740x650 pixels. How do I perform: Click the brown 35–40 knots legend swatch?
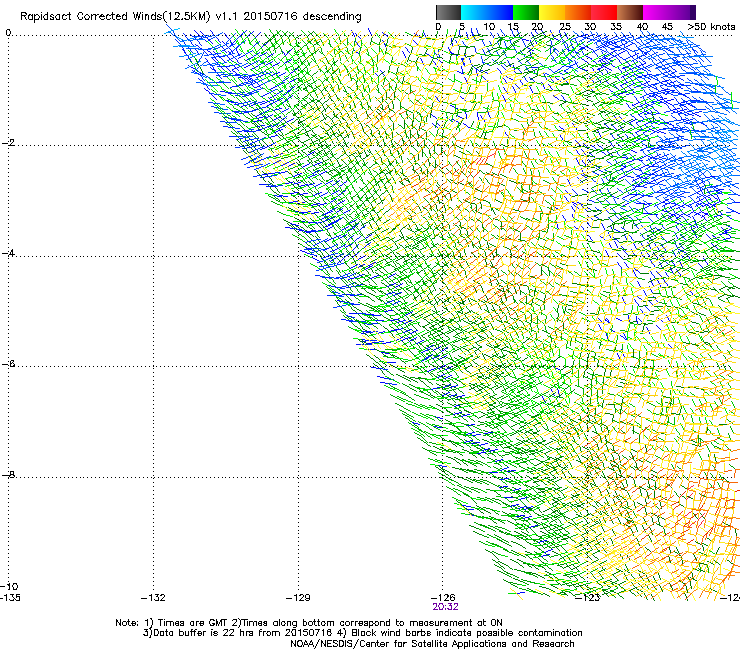point(630,12)
